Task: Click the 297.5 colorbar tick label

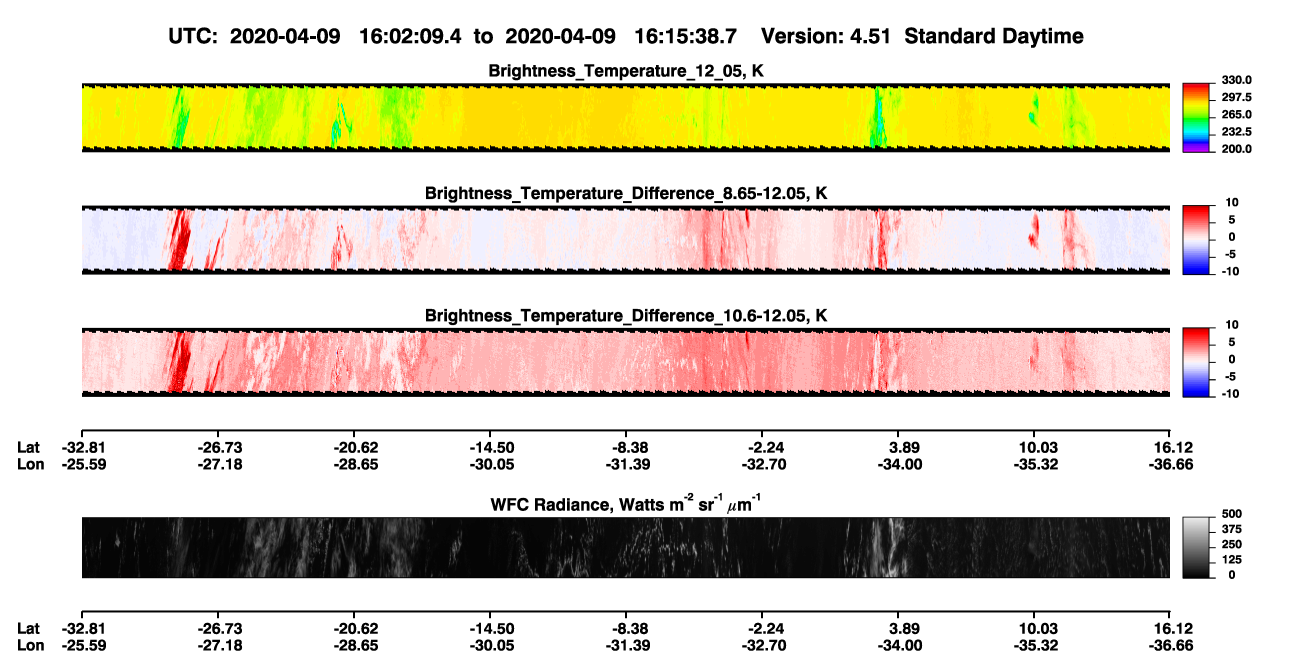Action: pyautogui.click(x=1236, y=98)
